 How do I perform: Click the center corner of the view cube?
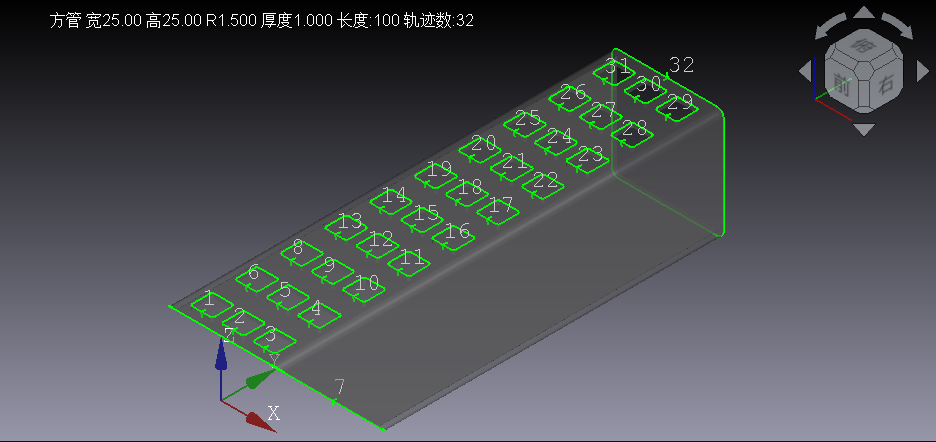(x=863, y=70)
